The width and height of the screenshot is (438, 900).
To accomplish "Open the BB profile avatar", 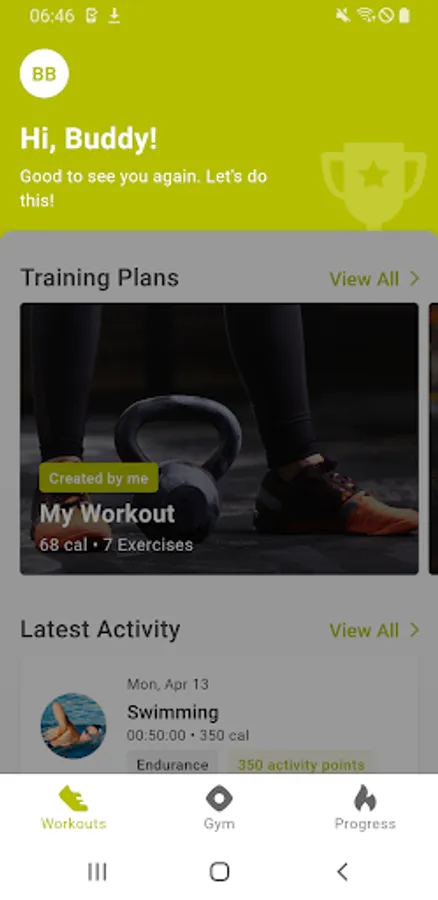I will pos(44,73).
